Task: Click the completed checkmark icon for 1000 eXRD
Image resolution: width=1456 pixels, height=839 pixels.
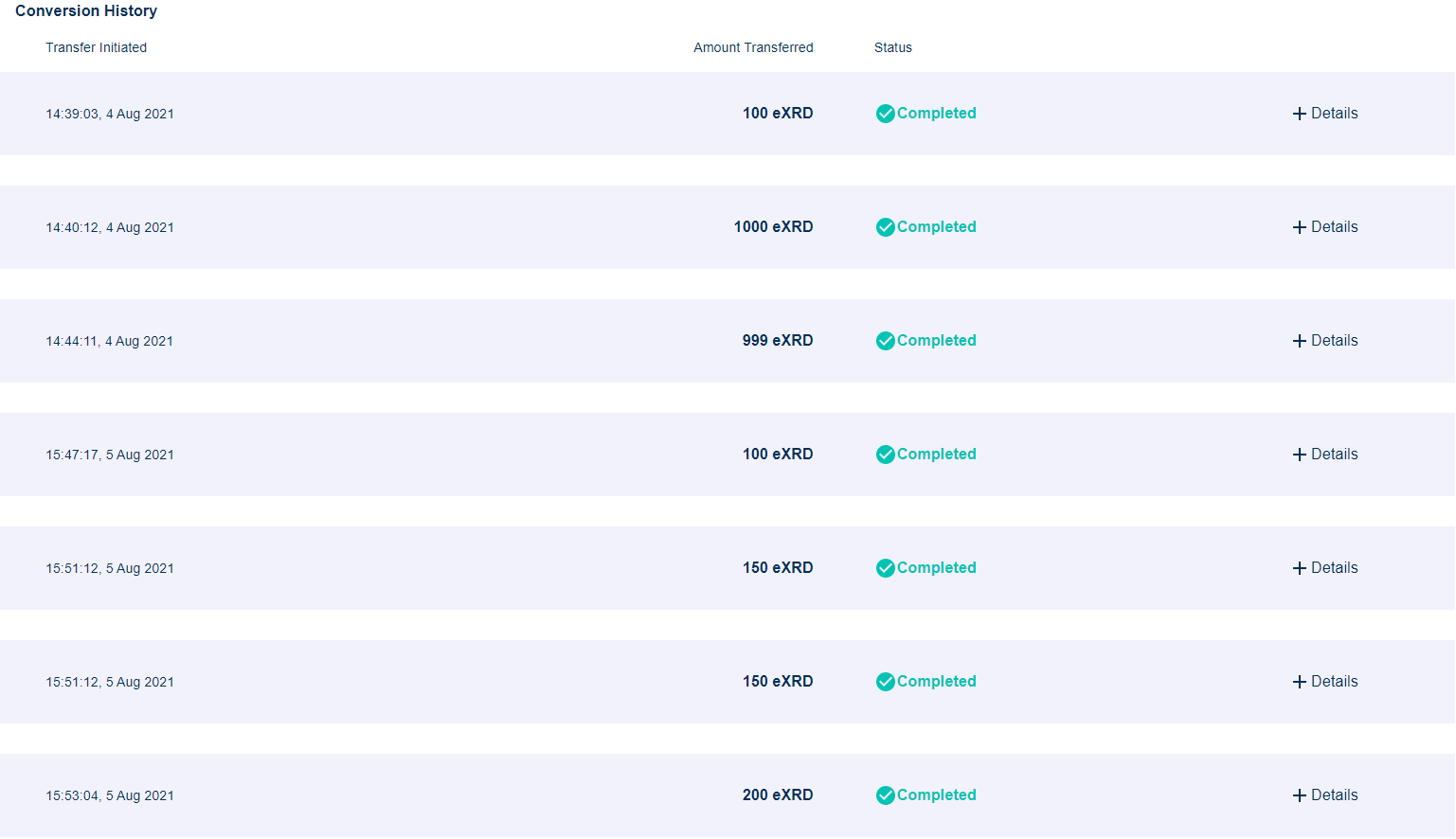Action: (x=886, y=227)
